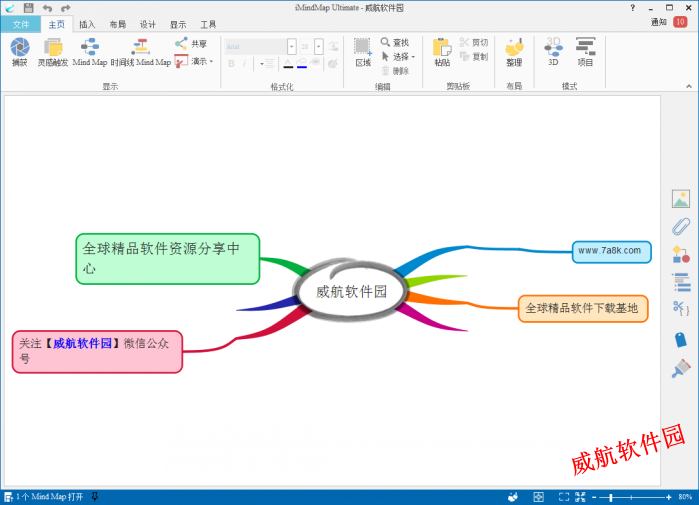Click the save icon in title bar
Viewport: 699px width, 505px height.
29,8
